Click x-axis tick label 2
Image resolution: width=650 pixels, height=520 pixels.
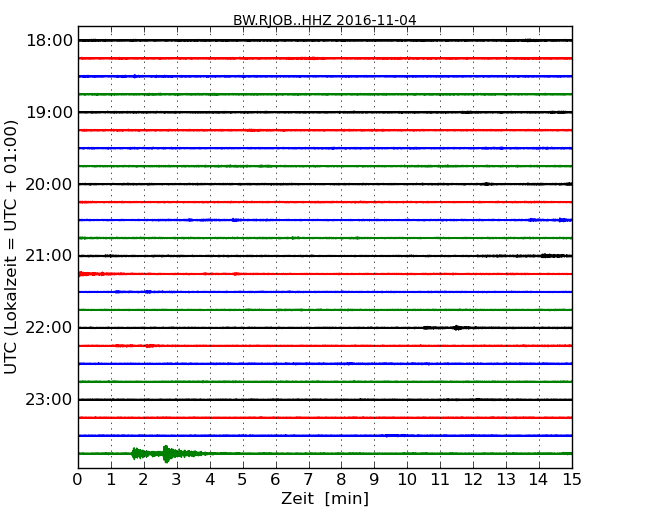143,479
